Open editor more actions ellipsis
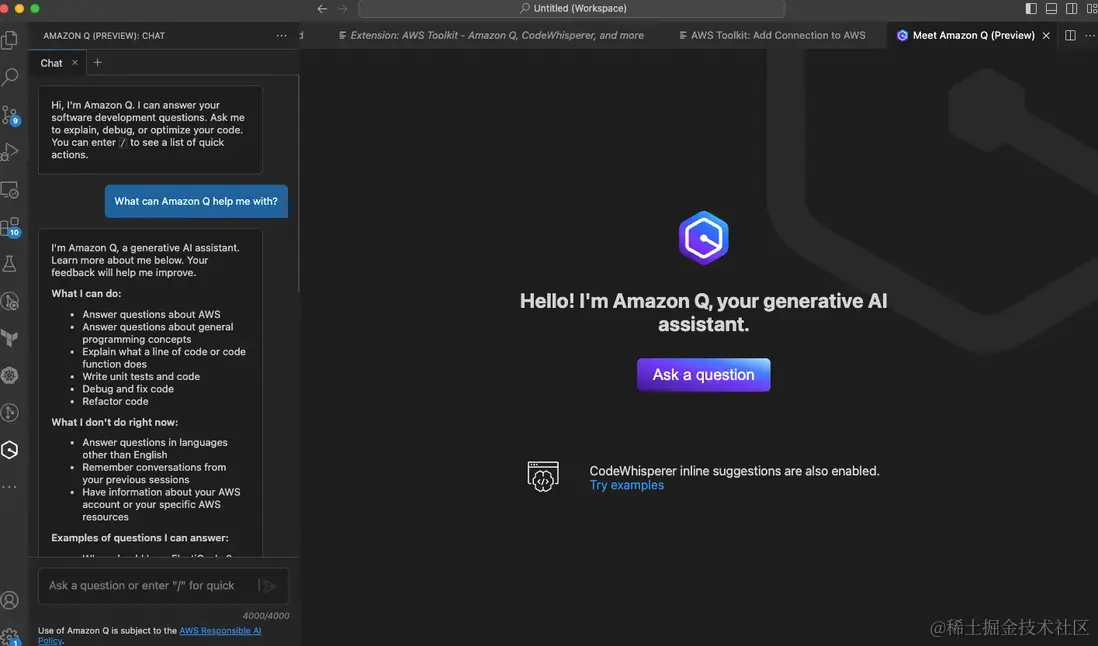Screen dimensions: 1098x646 tap(1090, 35)
